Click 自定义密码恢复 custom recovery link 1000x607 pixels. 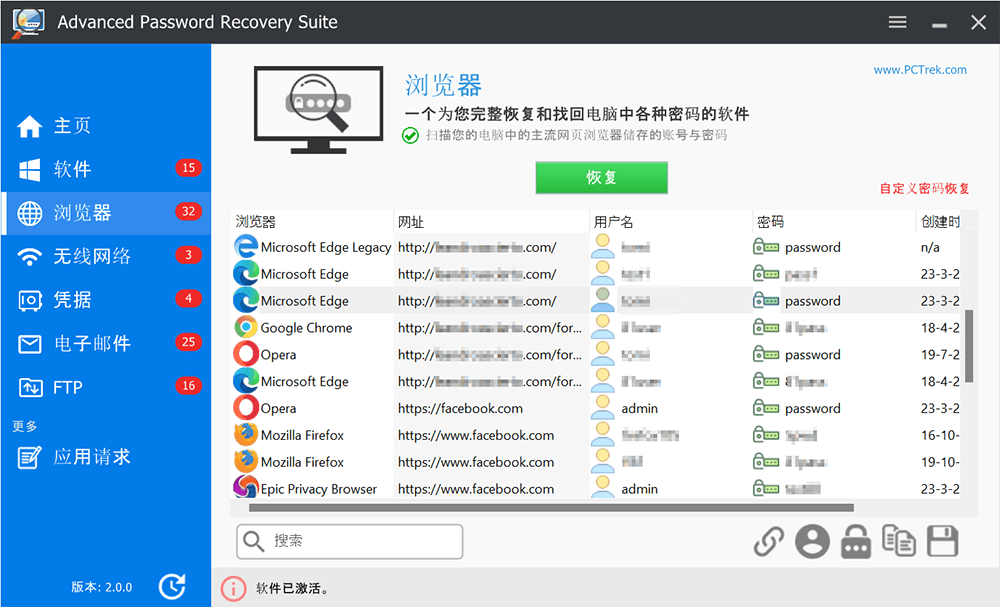(924, 188)
